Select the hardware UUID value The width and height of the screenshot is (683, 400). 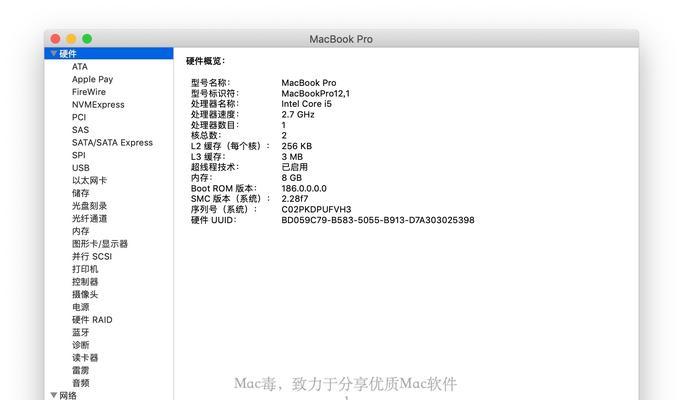pos(378,220)
